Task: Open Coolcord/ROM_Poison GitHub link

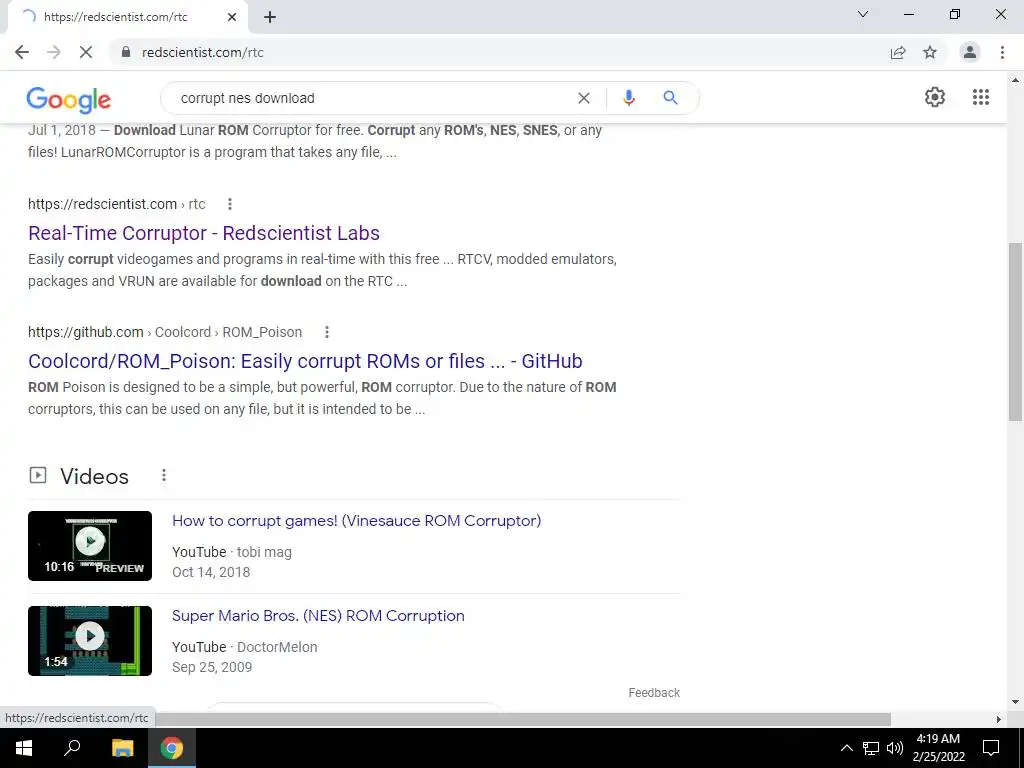Action: tap(305, 361)
